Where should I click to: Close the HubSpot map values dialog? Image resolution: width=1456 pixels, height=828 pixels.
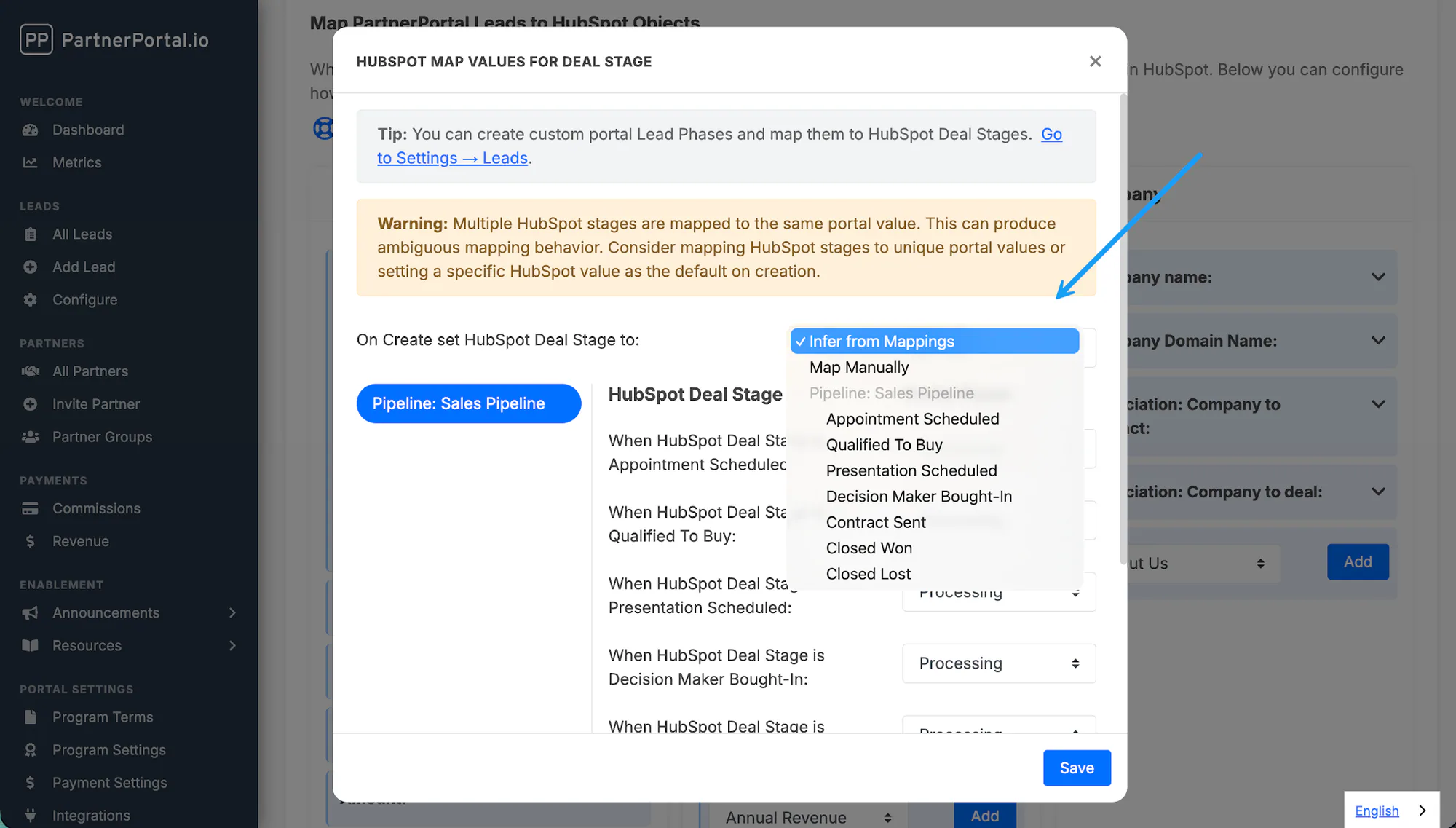[x=1095, y=61]
